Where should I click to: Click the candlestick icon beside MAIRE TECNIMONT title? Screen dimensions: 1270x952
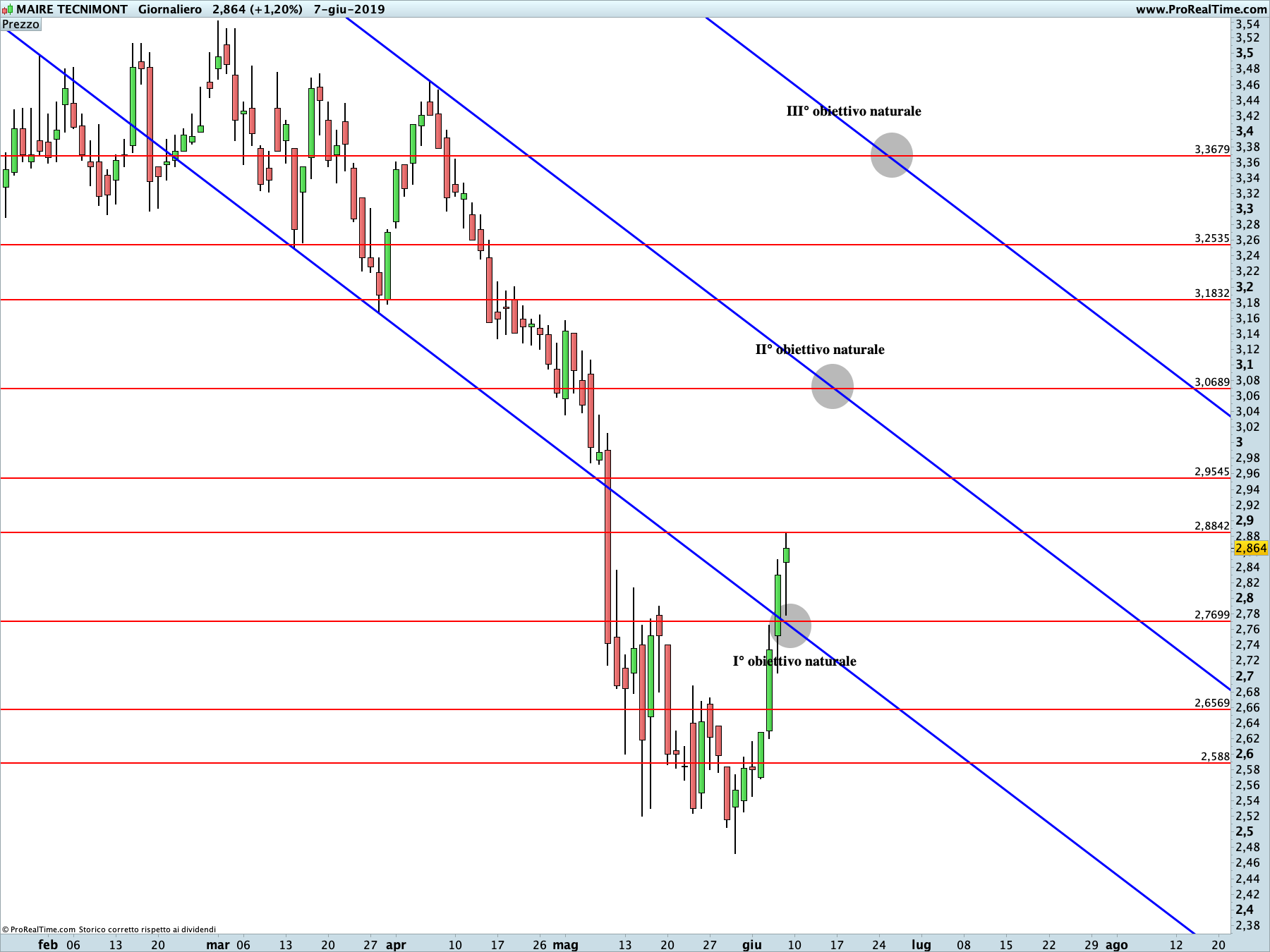coord(8,9)
